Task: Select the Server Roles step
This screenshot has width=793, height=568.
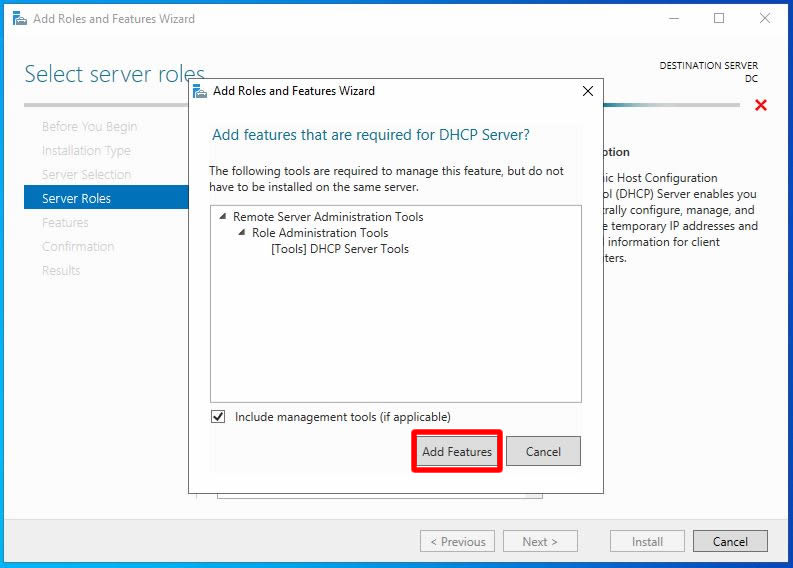Action: point(106,198)
